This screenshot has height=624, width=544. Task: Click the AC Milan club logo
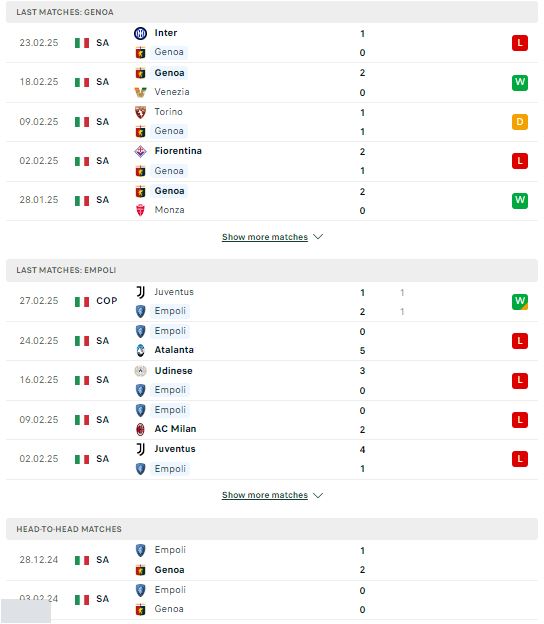(x=140, y=429)
